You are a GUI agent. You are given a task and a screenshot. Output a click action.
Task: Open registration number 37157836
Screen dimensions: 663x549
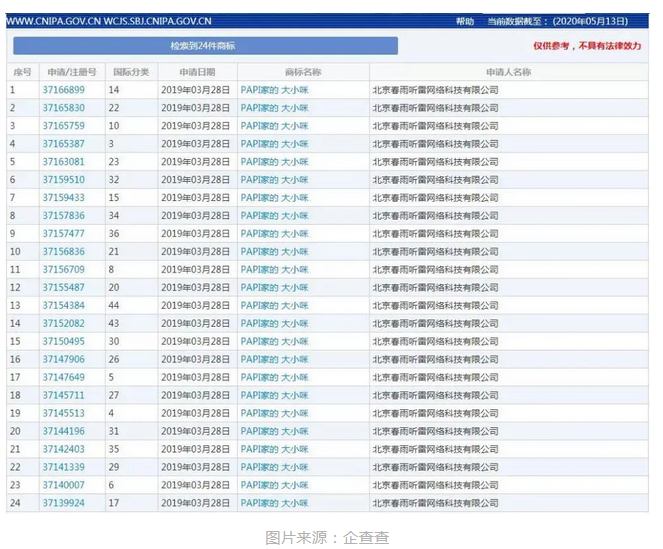(63, 216)
